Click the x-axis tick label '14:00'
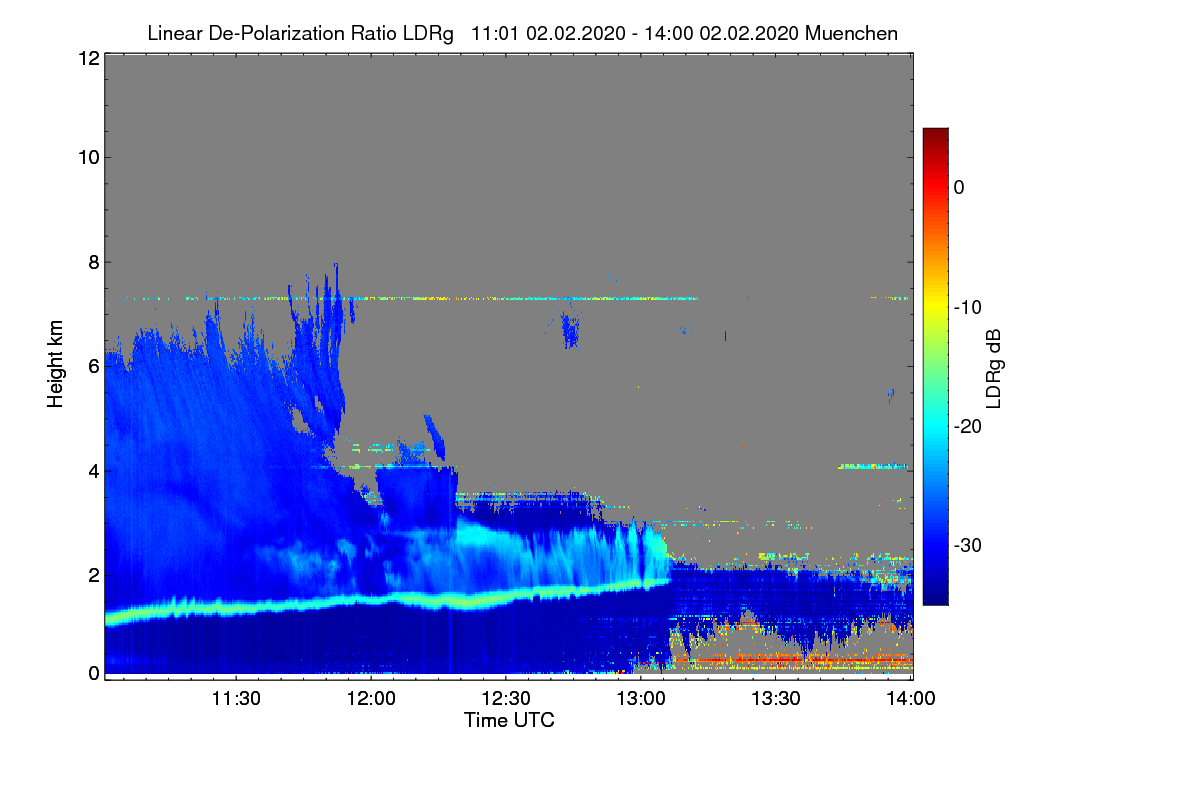The width and height of the screenshot is (1200, 800). (x=911, y=698)
